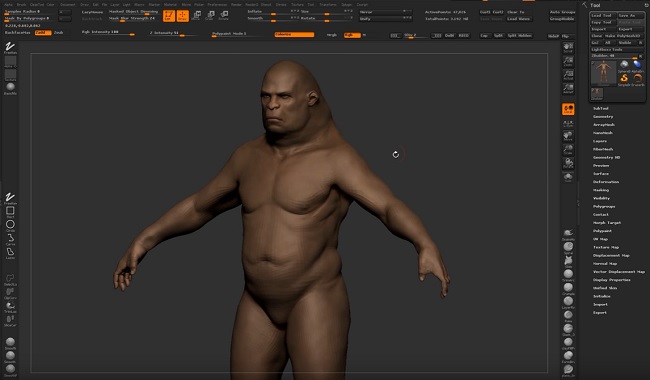The height and width of the screenshot is (380, 650).
Task: Click the Scroll canvas navigation icon
Action: coord(568,47)
